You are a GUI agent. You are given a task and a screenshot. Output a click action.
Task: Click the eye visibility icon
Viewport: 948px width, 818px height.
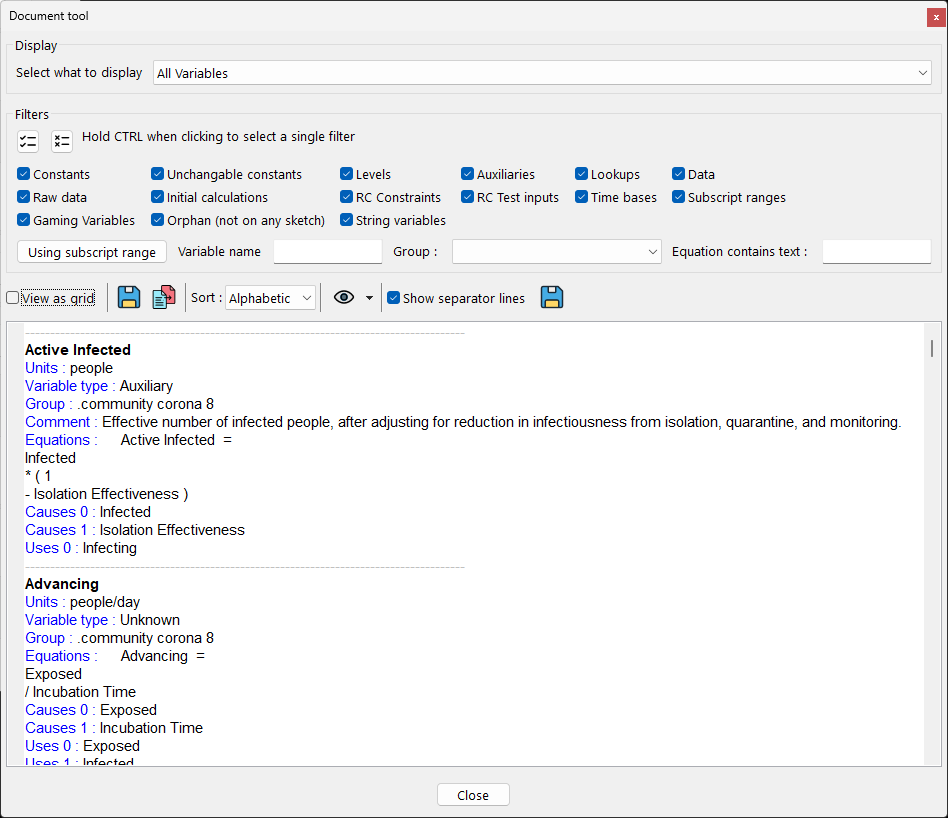coord(344,297)
